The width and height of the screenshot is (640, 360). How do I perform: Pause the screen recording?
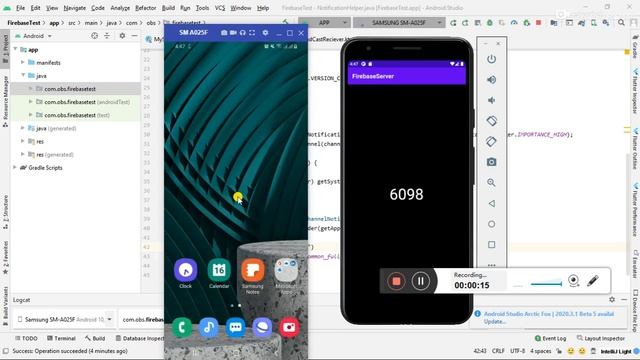(x=420, y=281)
